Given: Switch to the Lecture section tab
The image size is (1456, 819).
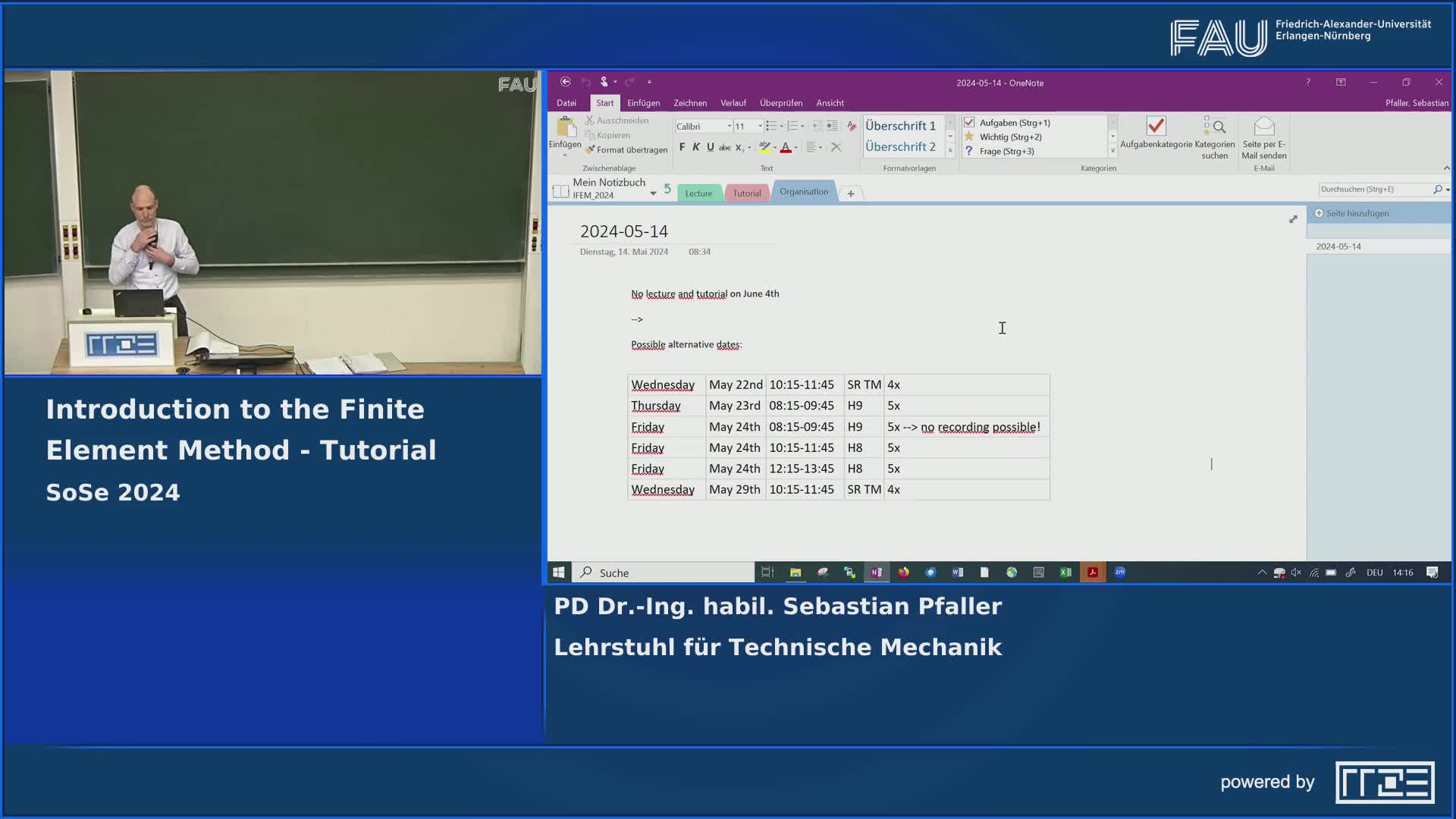Looking at the screenshot, I should [698, 193].
